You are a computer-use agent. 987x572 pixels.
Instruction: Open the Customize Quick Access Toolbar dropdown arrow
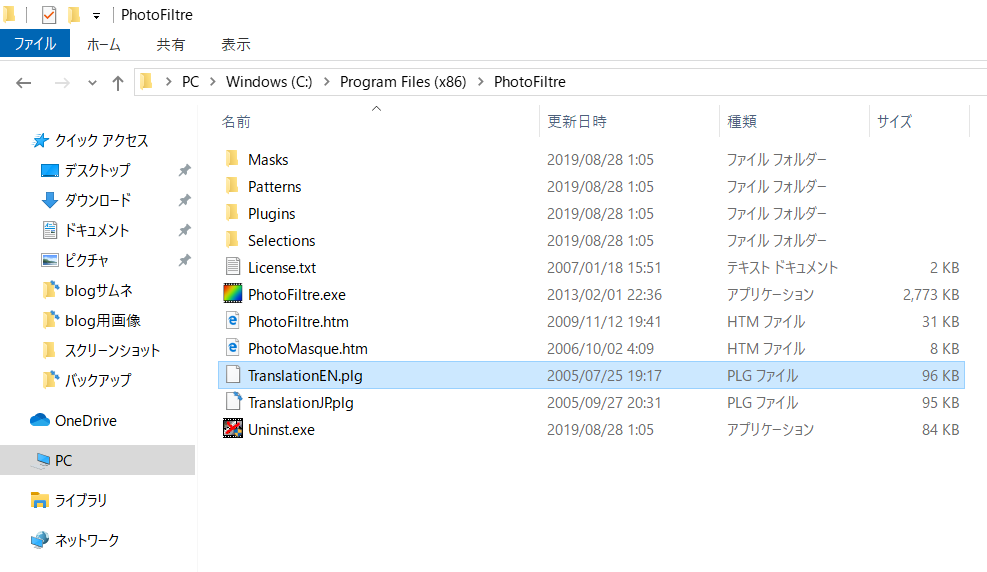[96, 16]
